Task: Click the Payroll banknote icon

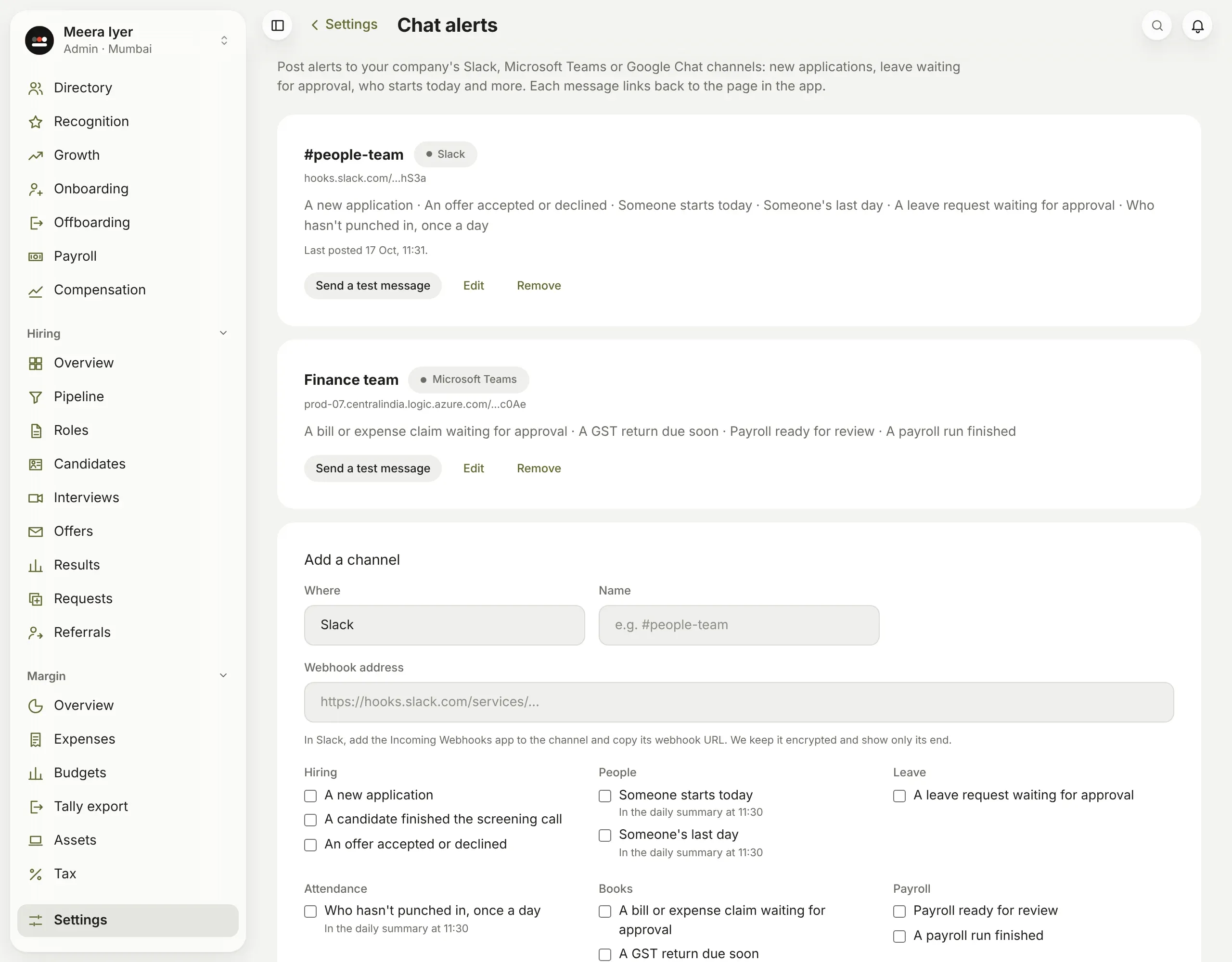Action: pos(36,256)
